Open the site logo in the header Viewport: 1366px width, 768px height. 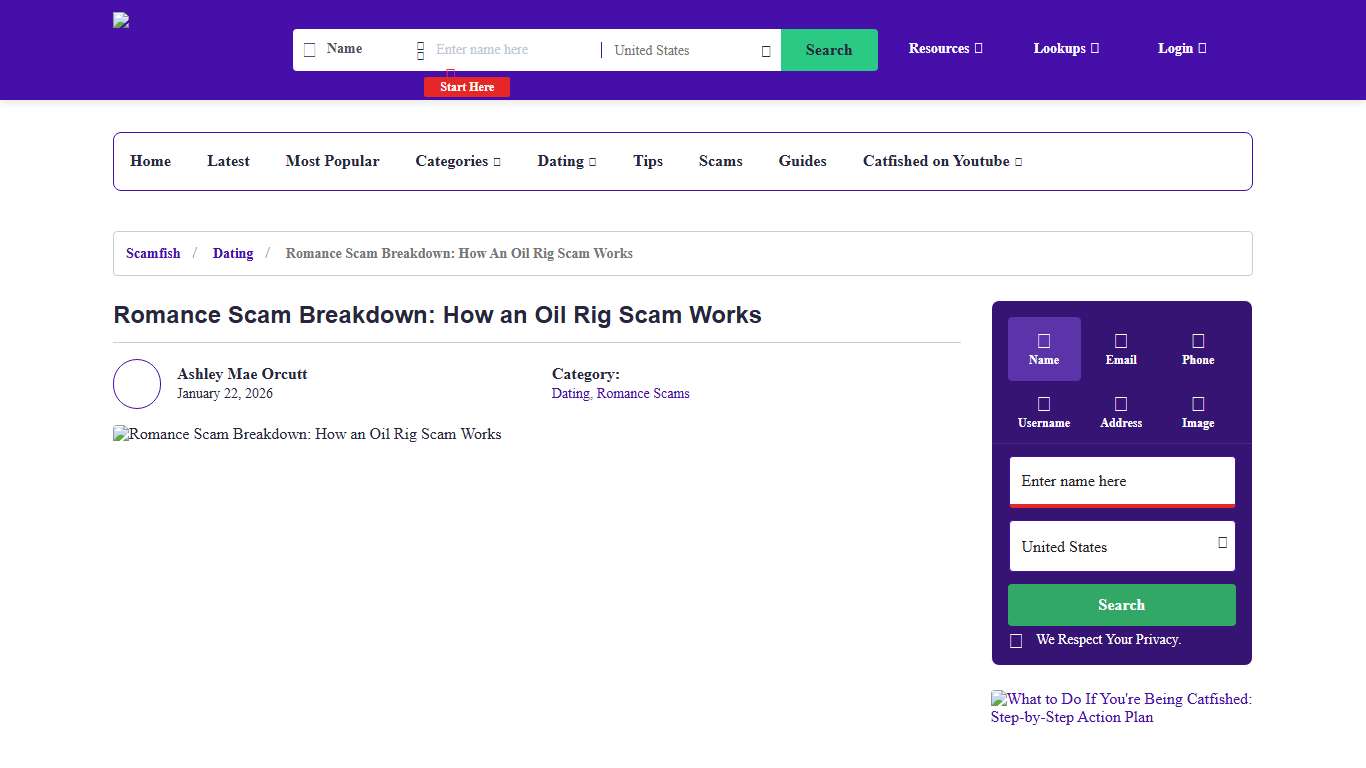[x=120, y=19]
